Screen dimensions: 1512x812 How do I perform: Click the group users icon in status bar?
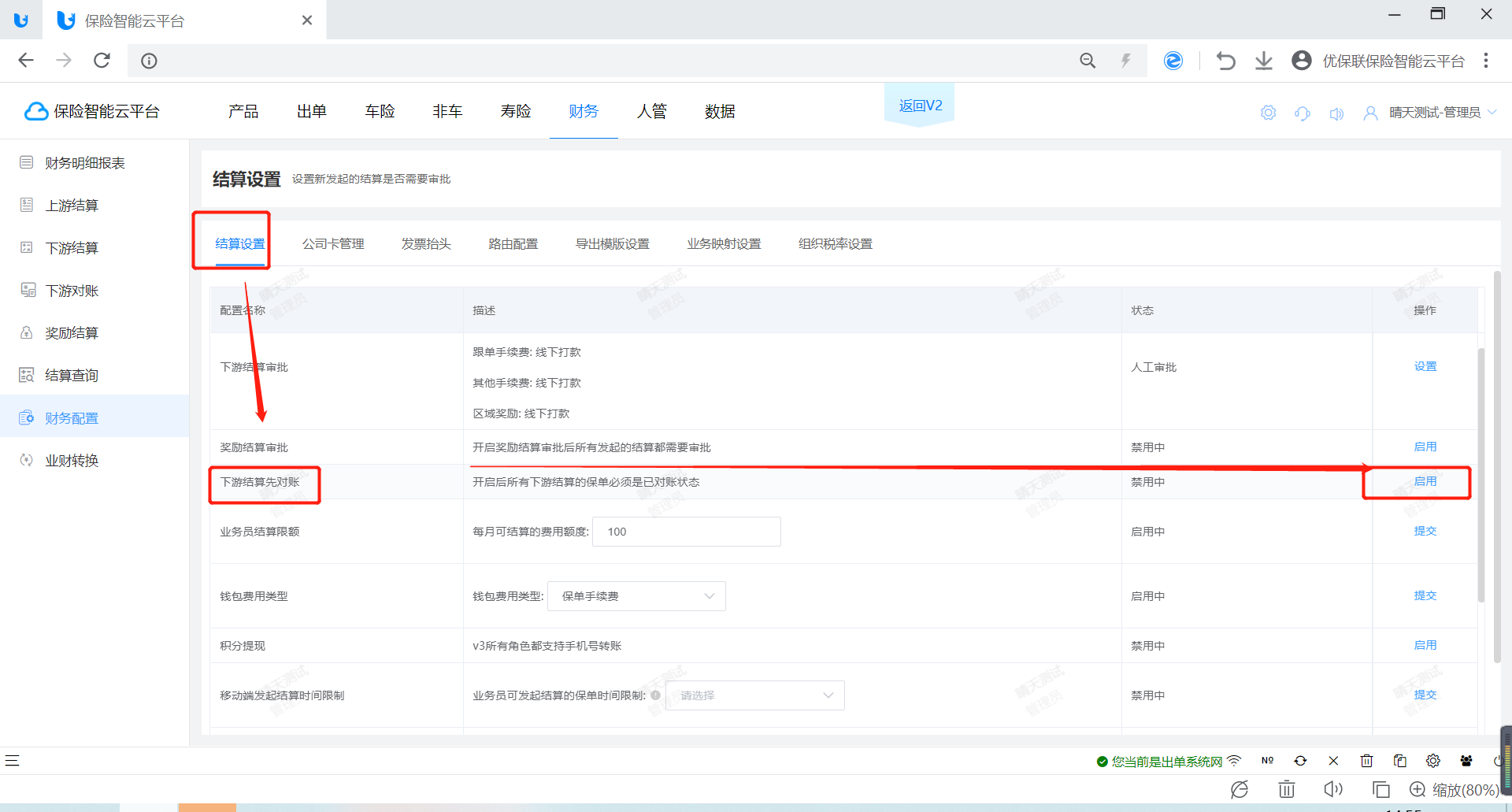(1466, 761)
